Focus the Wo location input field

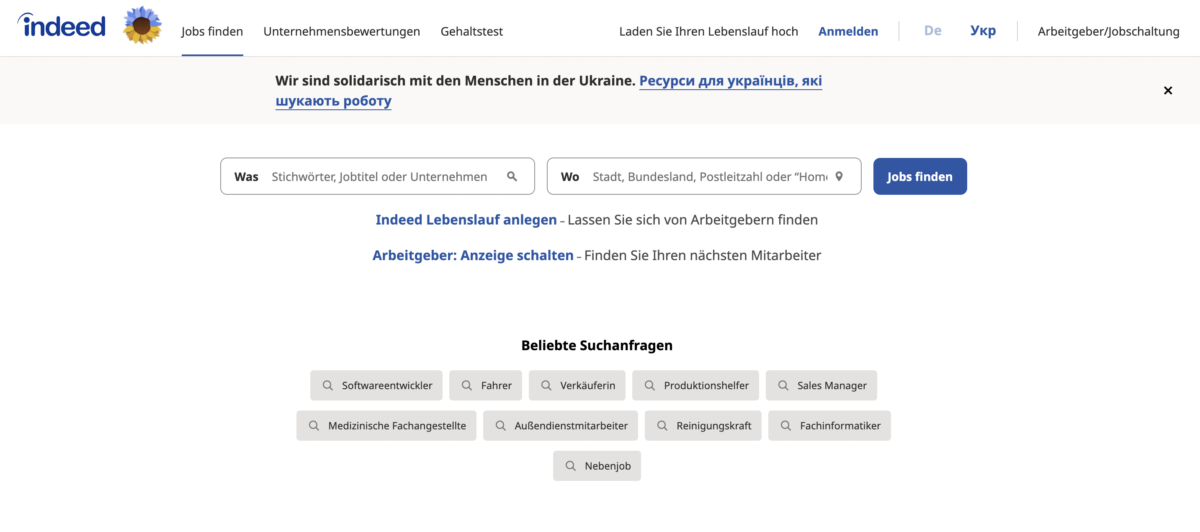coord(708,177)
